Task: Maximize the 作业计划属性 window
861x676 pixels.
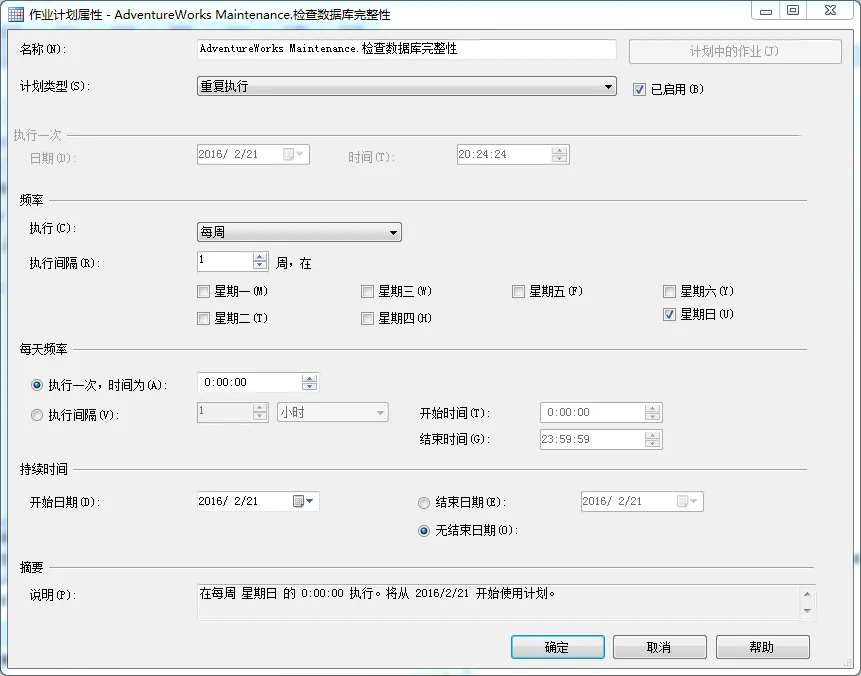Action: coord(793,11)
